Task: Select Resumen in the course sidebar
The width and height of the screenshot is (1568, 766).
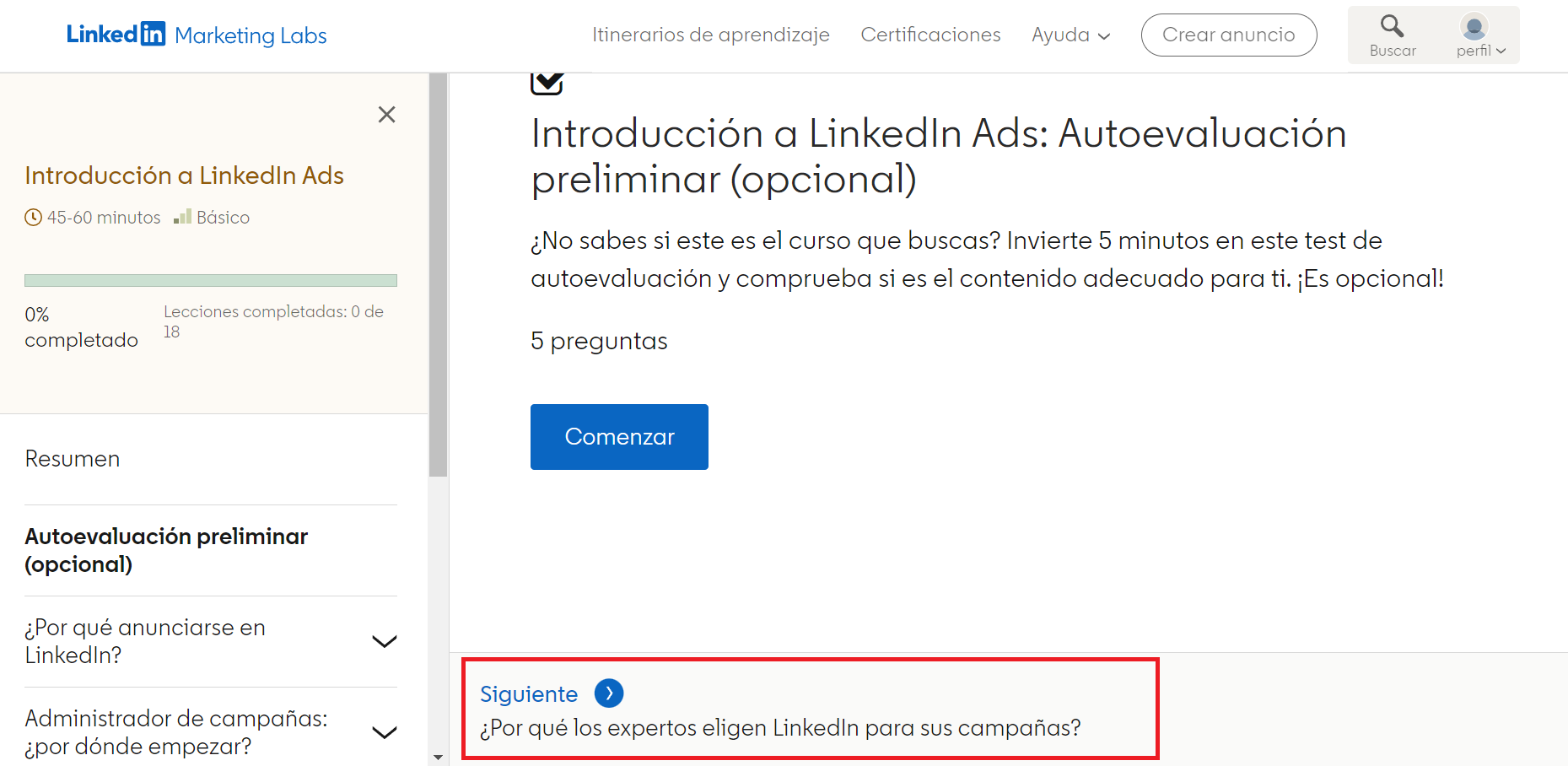Action: click(73, 459)
